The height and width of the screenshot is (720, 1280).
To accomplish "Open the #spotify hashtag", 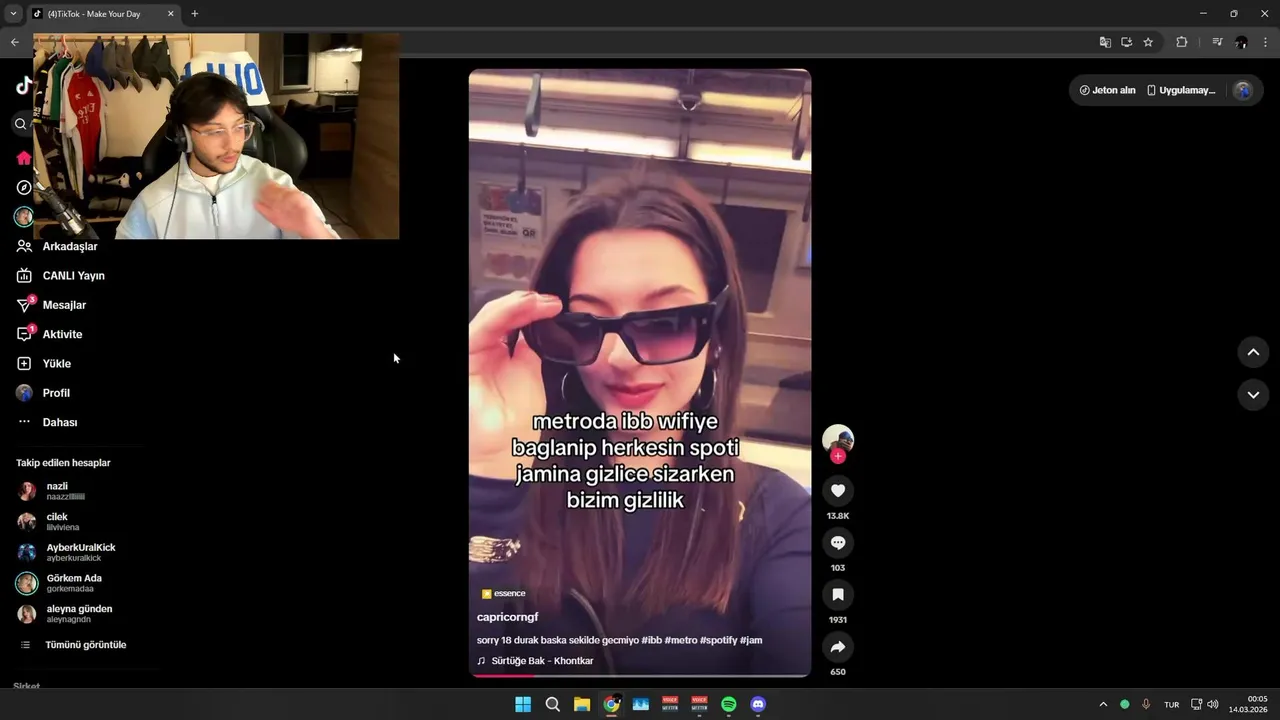I will click(x=718, y=640).
